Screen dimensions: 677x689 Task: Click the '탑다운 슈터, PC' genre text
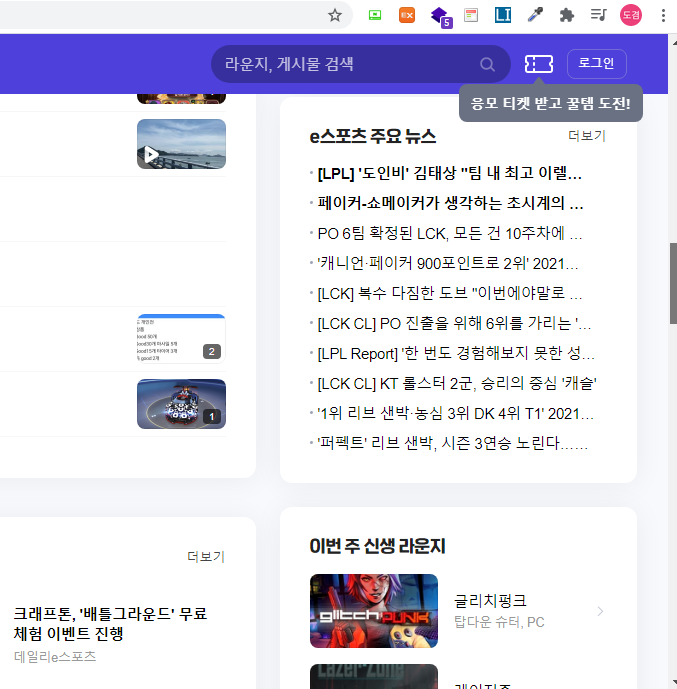499,622
